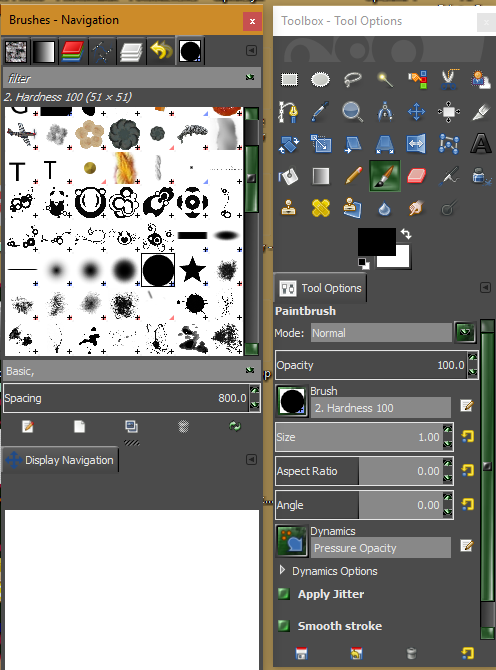Image resolution: width=496 pixels, height=670 pixels.
Task: Select the Dodge/Burn tool
Action: coord(449,209)
